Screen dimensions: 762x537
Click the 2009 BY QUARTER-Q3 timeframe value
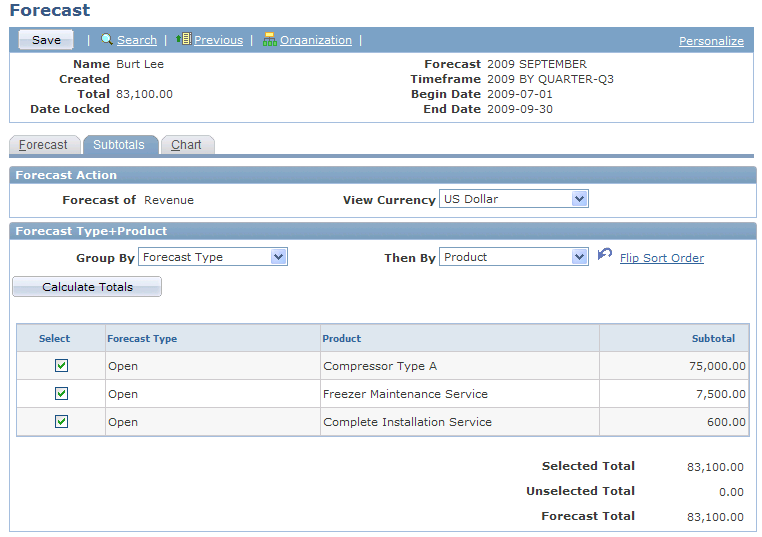click(550, 79)
